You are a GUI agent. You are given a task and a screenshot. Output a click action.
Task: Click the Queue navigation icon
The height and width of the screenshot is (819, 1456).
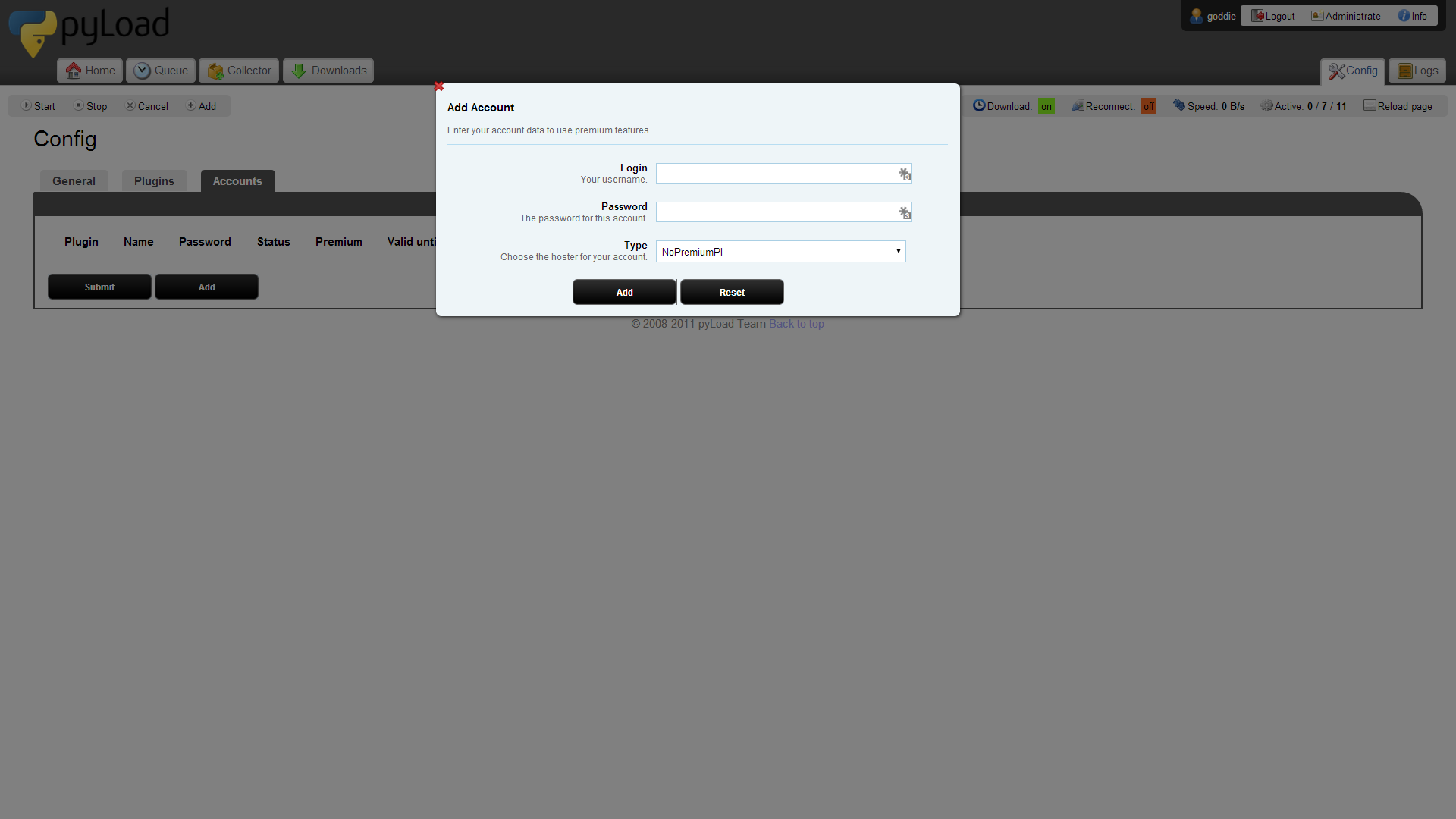pos(142,70)
